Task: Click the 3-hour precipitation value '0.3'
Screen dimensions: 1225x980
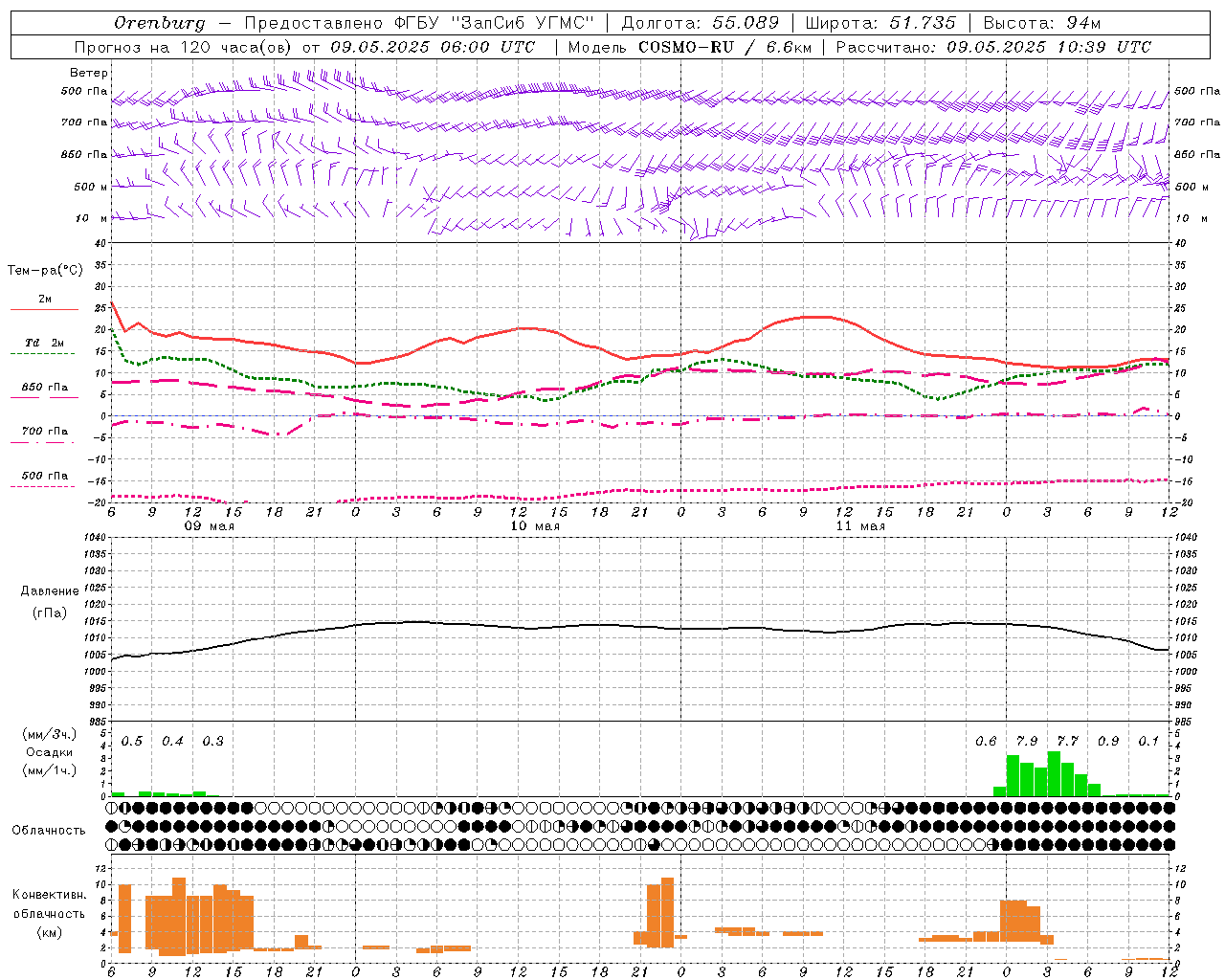Action: coord(212,742)
